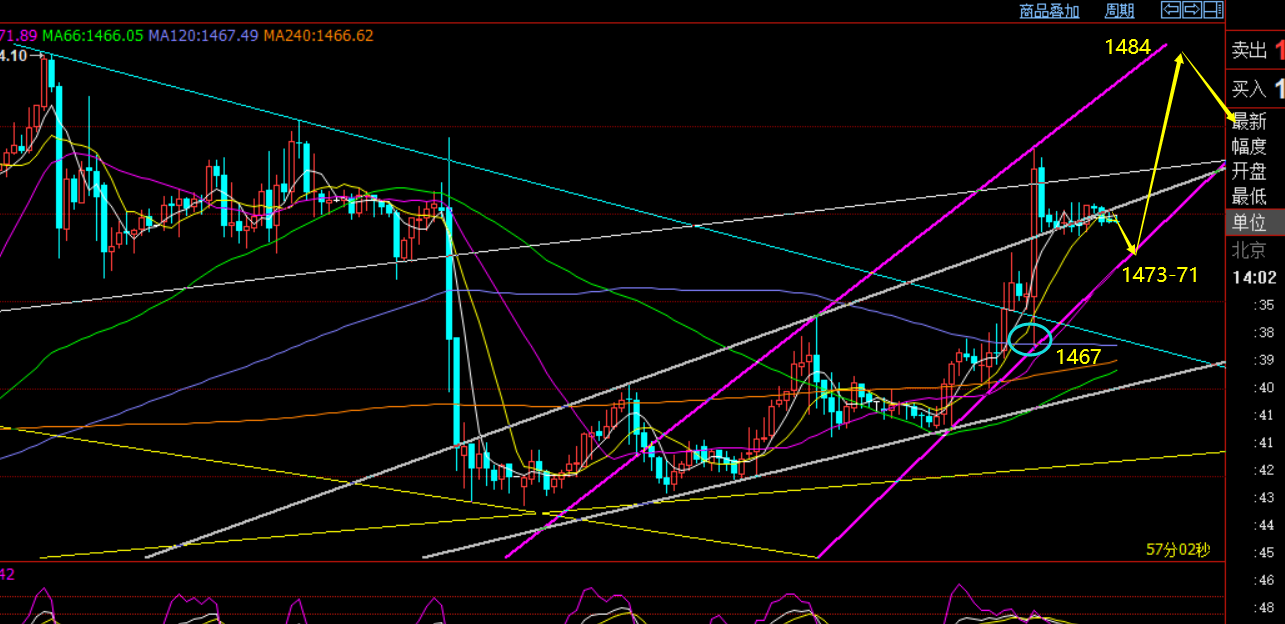Open the 商品叠加 overlay link
Image resolution: width=1285 pixels, height=624 pixels.
1049,11
